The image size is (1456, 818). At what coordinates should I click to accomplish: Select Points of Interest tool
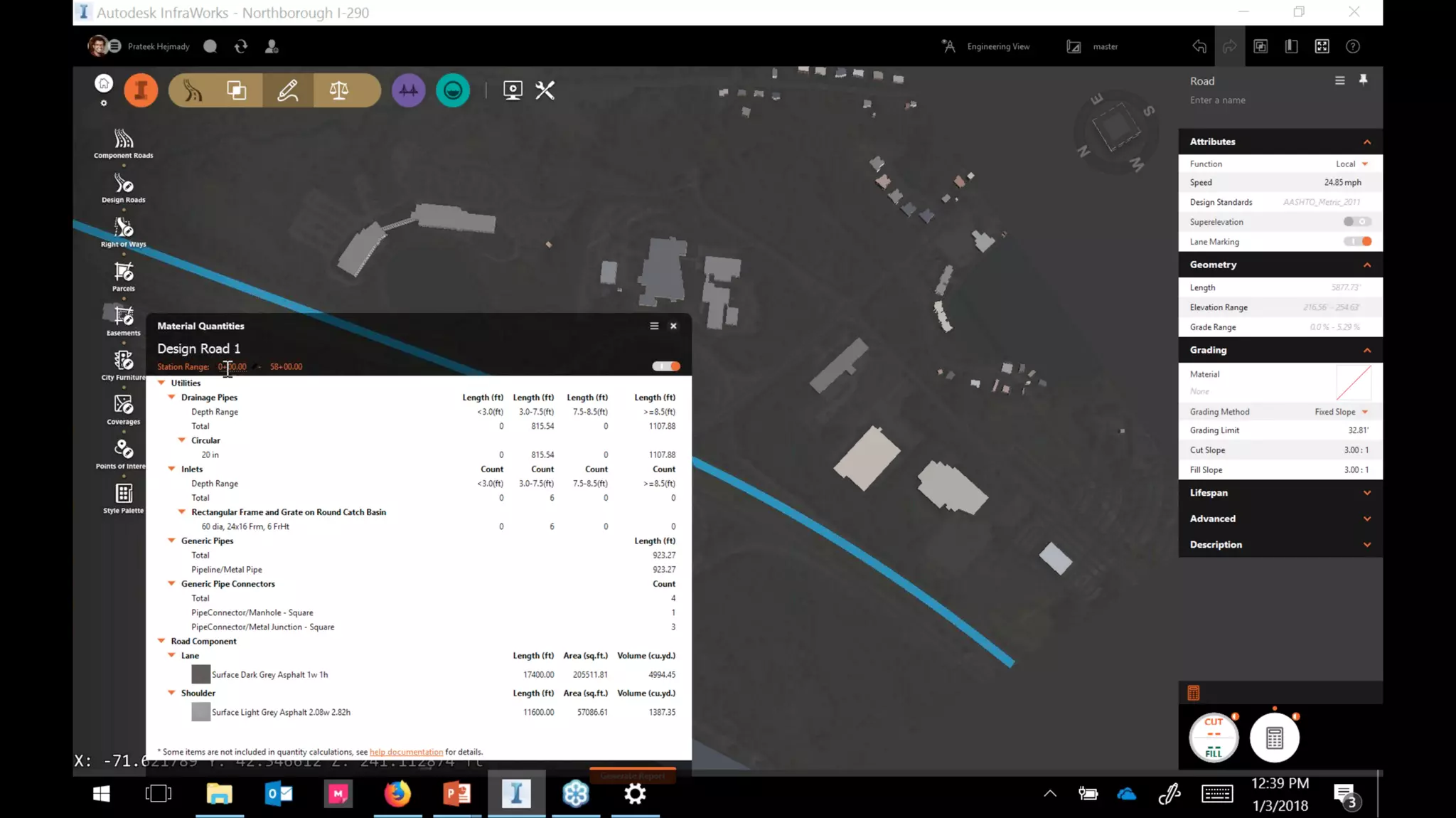point(122,454)
